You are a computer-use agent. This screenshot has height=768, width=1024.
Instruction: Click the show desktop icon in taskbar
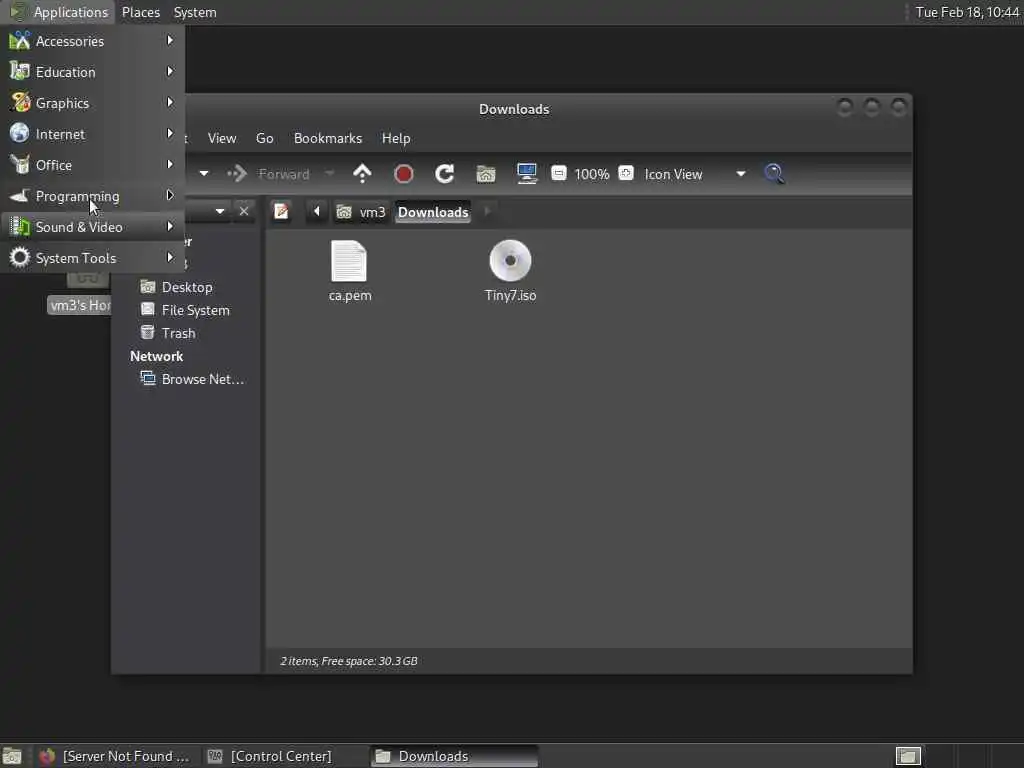point(12,756)
